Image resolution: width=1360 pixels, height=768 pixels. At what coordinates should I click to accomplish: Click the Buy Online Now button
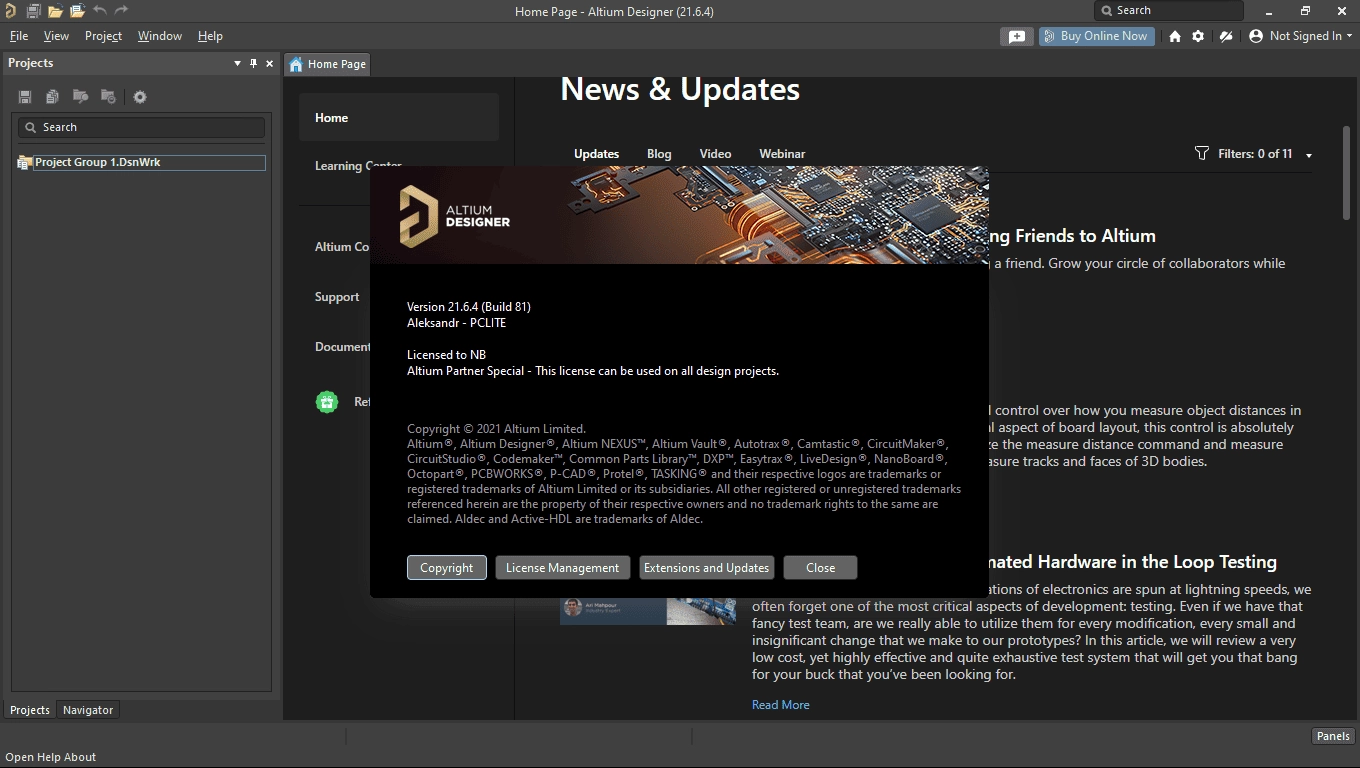[1096, 36]
